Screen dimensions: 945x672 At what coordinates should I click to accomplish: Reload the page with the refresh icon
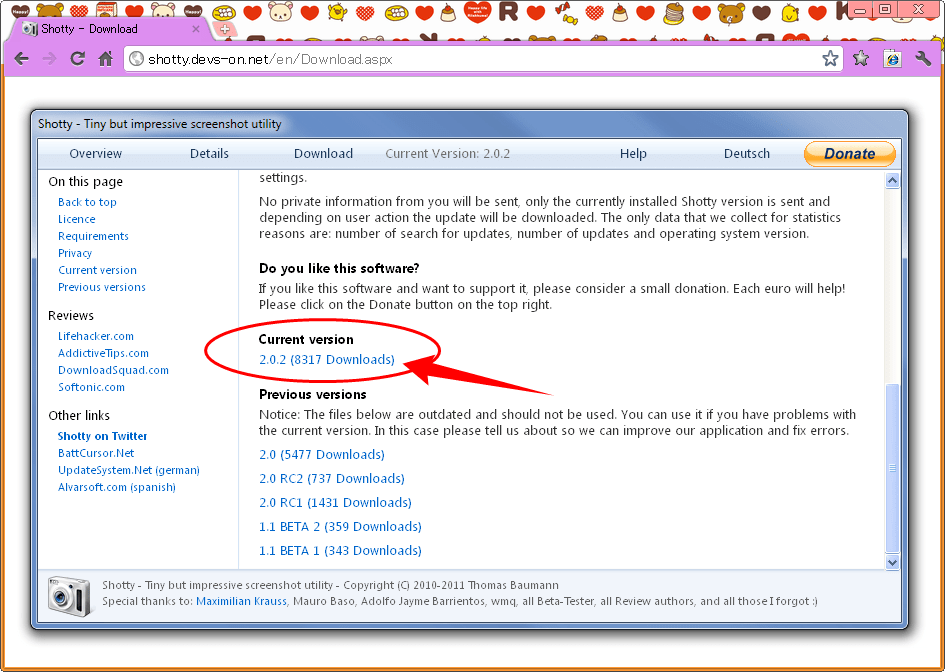77,59
